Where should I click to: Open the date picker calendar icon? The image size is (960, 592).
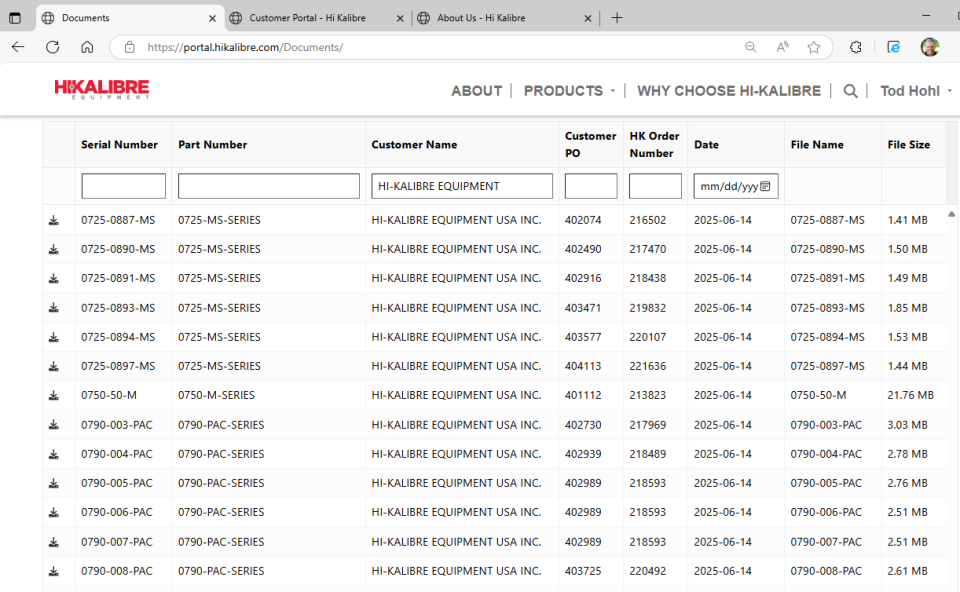click(765, 186)
